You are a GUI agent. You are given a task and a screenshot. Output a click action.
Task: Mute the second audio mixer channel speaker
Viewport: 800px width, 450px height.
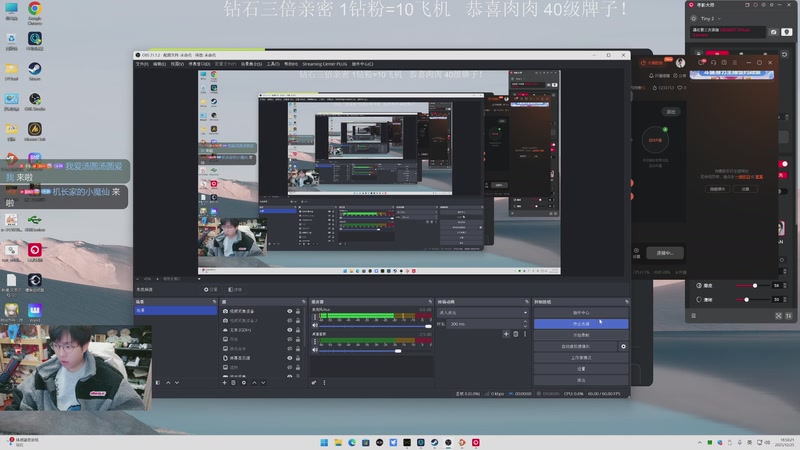point(315,350)
